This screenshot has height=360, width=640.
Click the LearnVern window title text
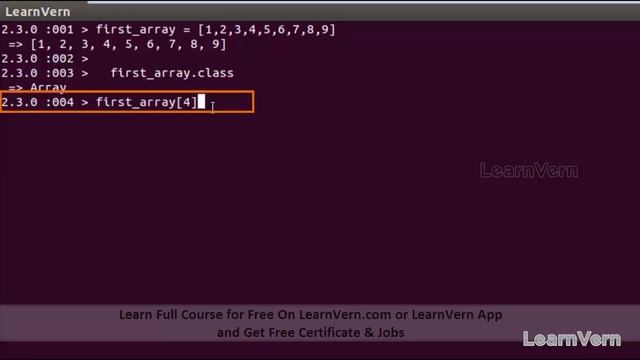point(38,12)
